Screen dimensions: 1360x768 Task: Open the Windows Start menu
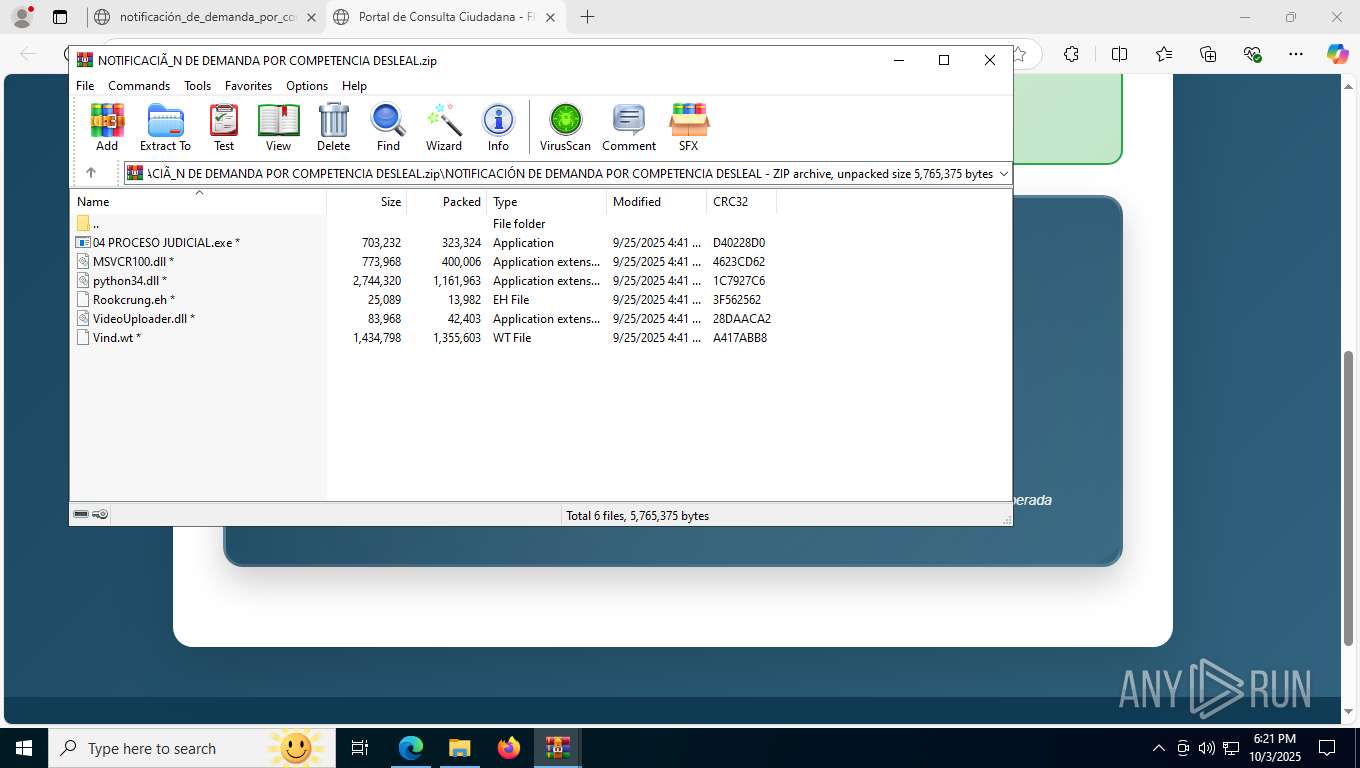24,748
